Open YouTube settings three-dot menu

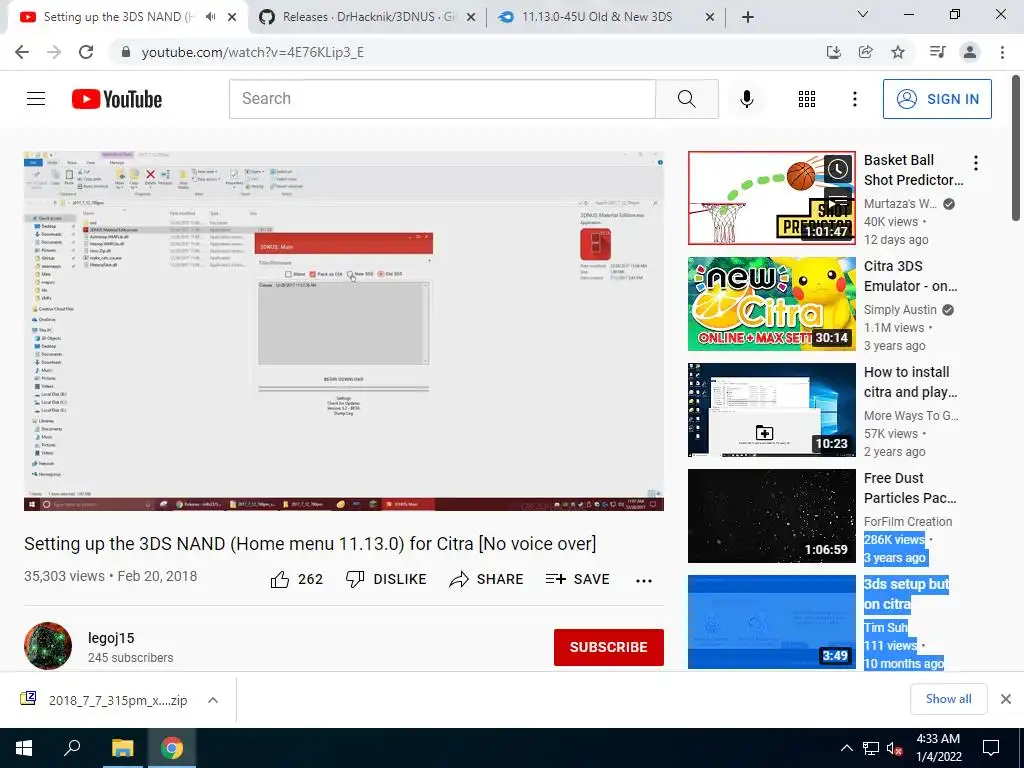tap(854, 99)
